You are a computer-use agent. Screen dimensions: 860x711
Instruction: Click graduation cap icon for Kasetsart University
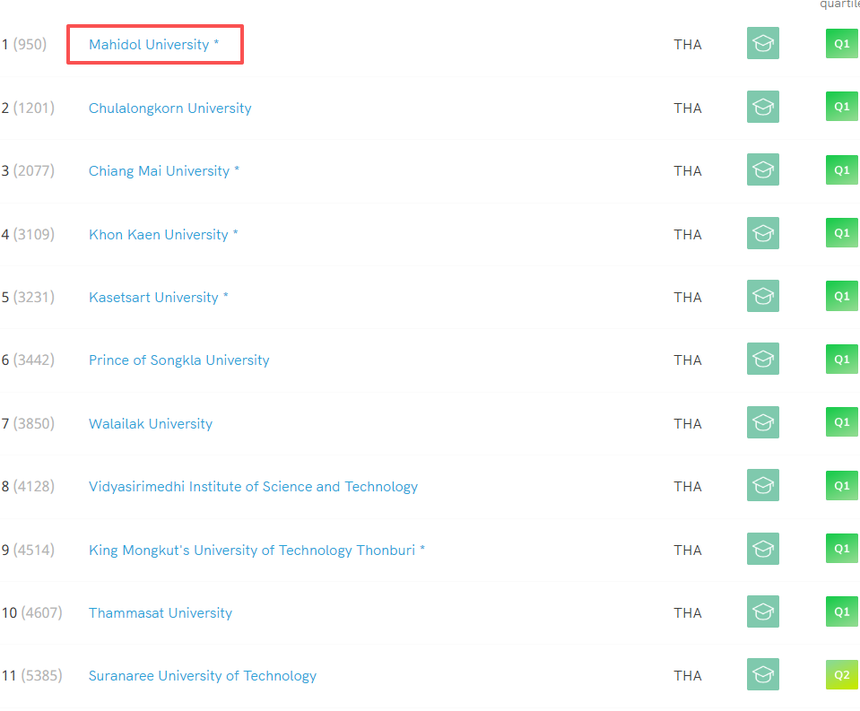click(762, 296)
